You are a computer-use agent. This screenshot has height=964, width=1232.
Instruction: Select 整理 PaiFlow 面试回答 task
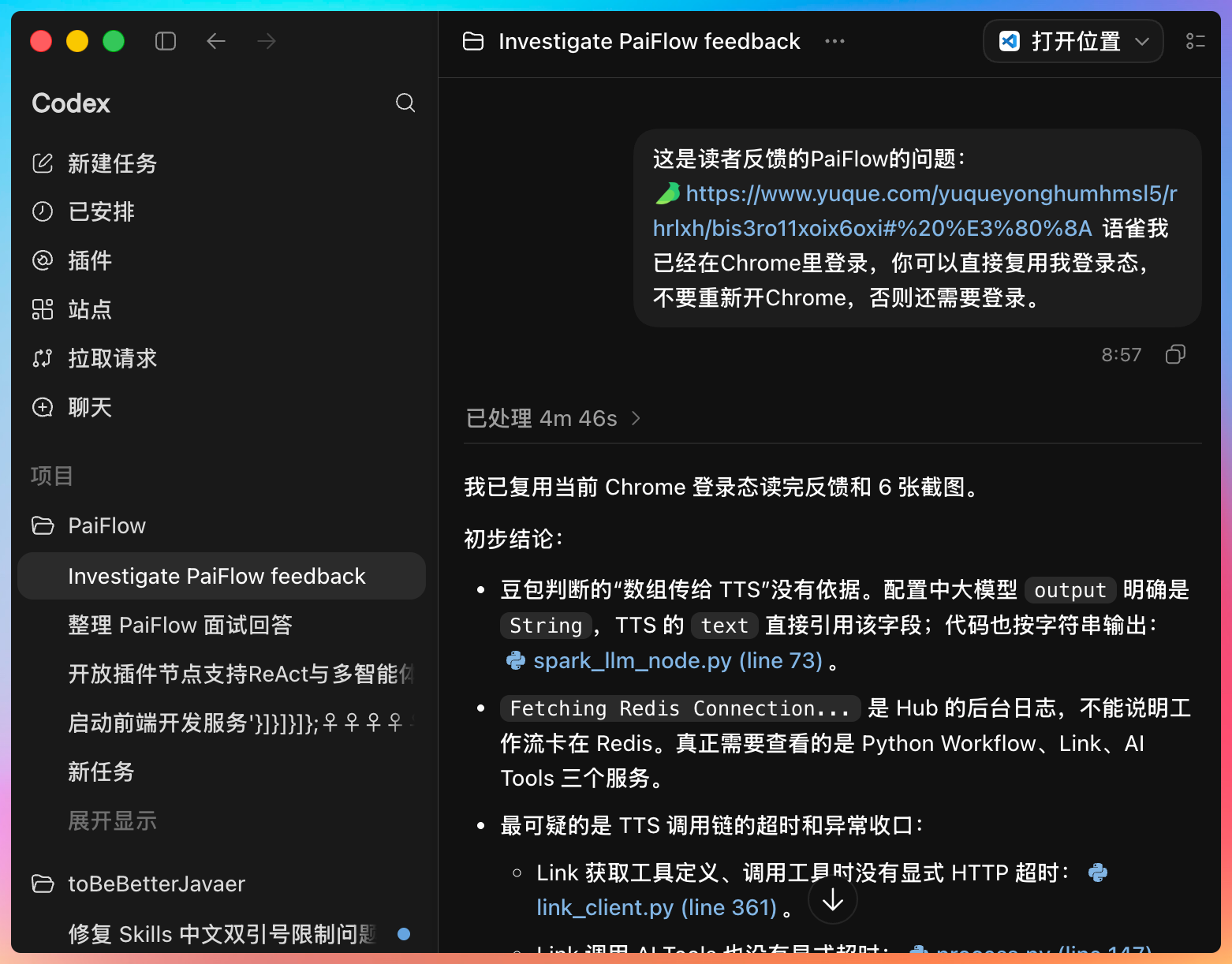point(222,625)
